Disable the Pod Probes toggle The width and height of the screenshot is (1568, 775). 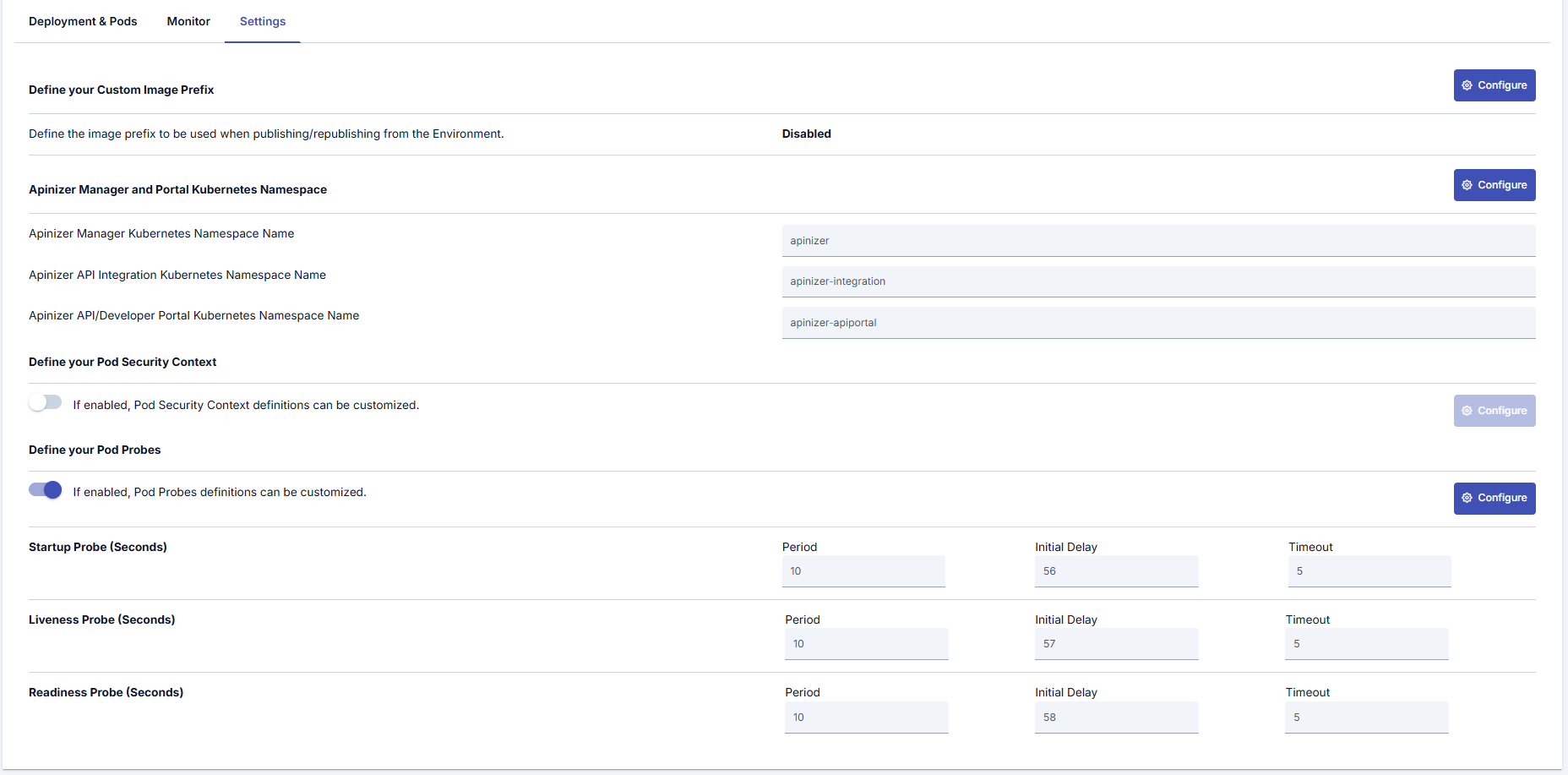click(45, 490)
